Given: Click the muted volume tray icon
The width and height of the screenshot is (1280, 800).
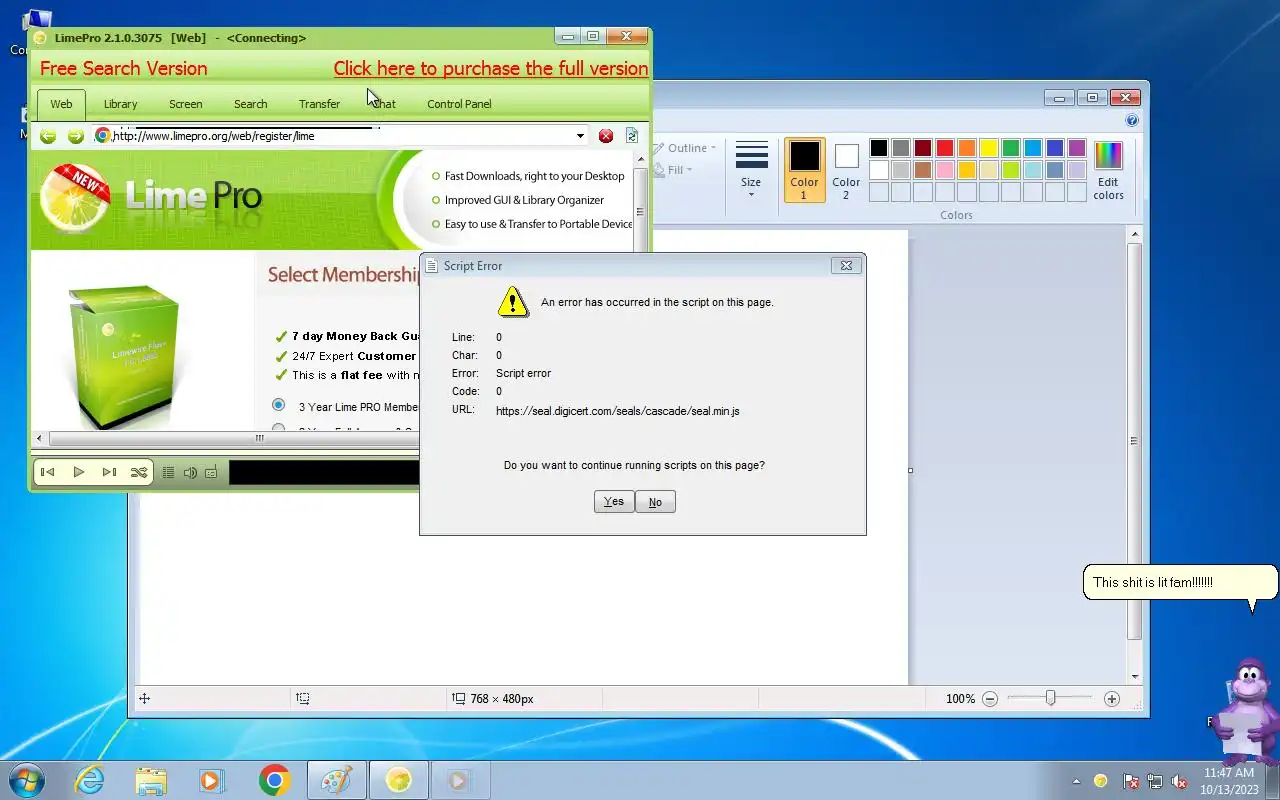Looking at the screenshot, I should (1179, 781).
